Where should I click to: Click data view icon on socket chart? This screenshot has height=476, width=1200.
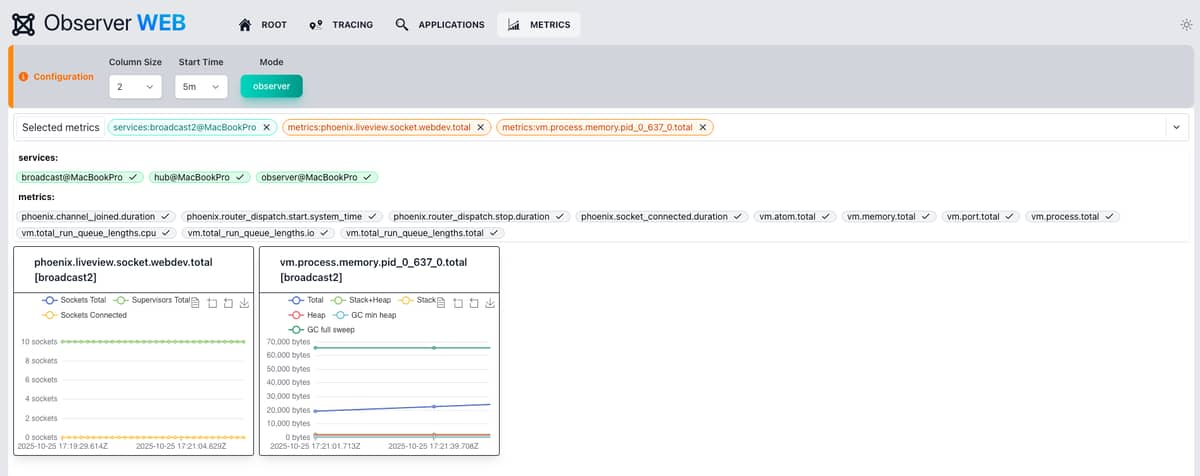196,303
